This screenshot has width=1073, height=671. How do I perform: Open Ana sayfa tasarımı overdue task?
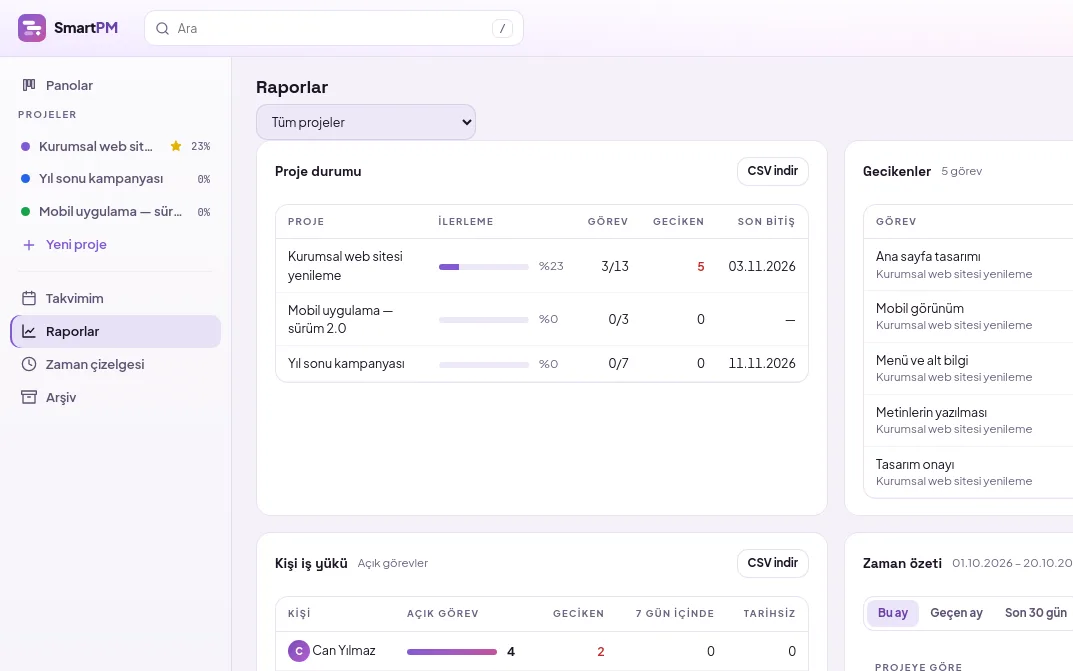928,256
